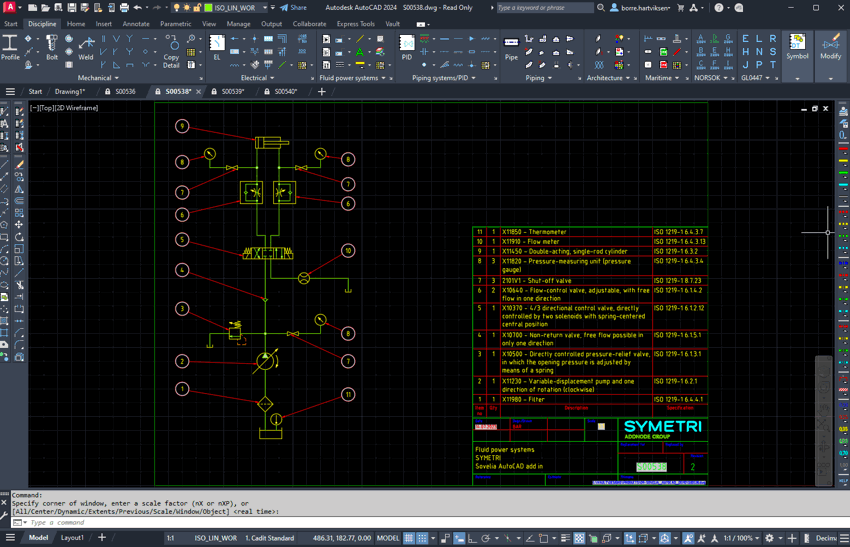The height and width of the screenshot is (547, 850).
Task: Click the SYMETRI logo in title block
Action: click(662, 427)
